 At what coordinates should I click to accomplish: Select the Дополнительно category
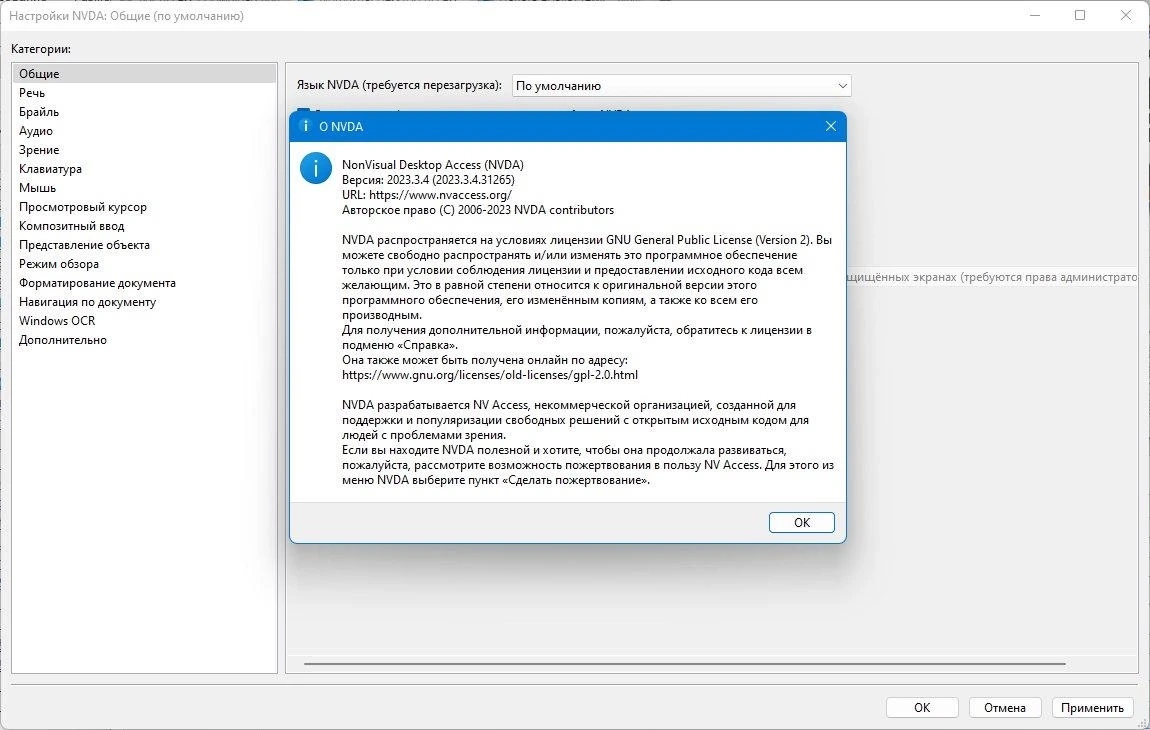pos(144,340)
